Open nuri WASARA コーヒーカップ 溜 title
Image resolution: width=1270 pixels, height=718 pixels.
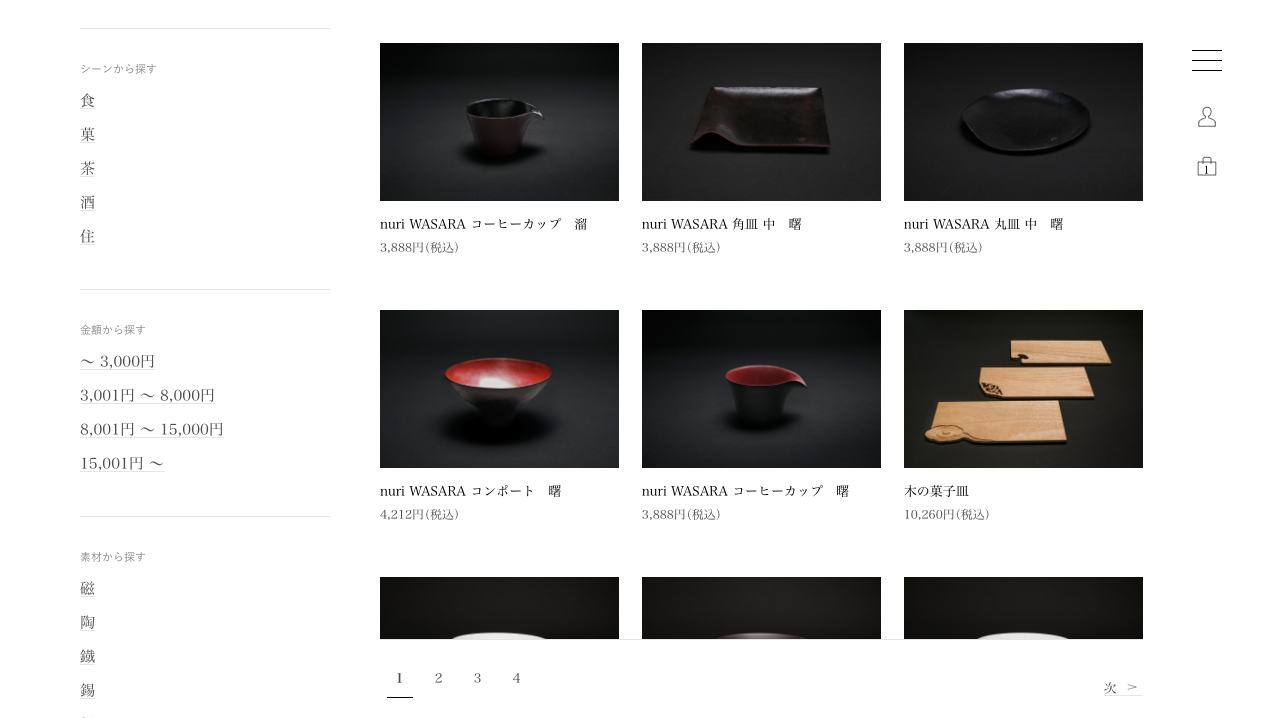click(484, 224)
